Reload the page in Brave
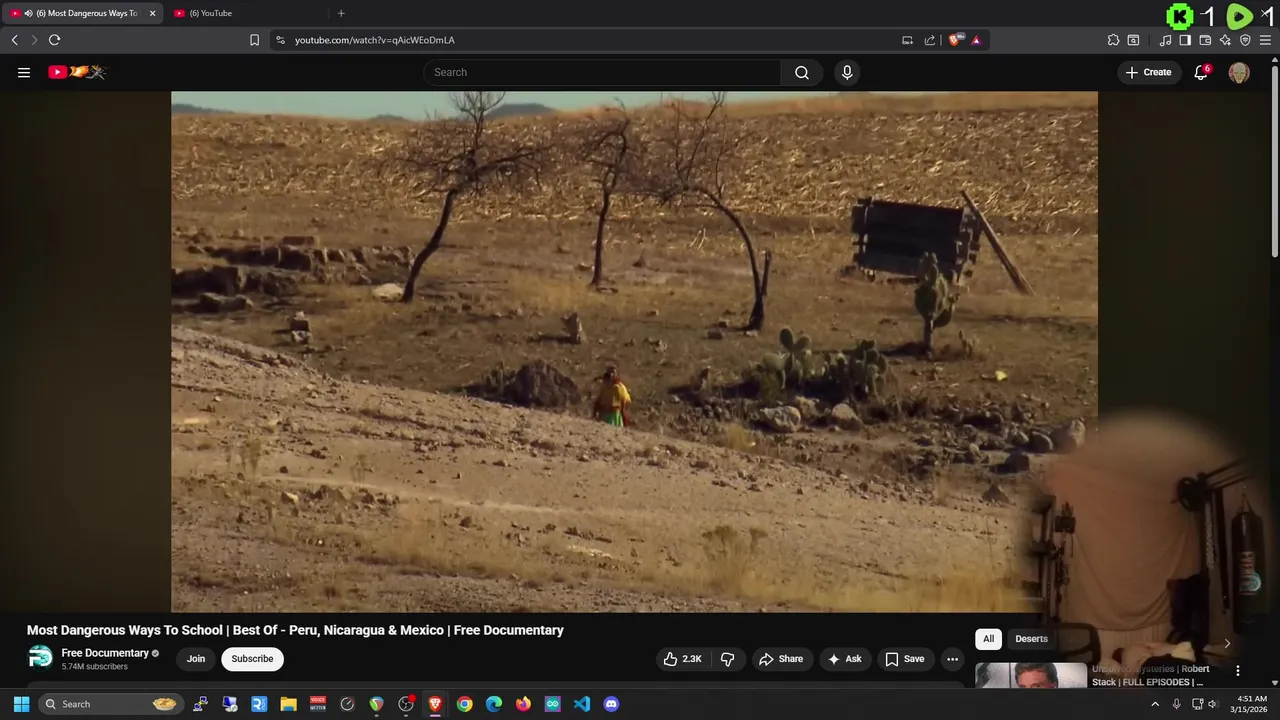Viewport: 1280px width, 720px height. coord(54,40)
